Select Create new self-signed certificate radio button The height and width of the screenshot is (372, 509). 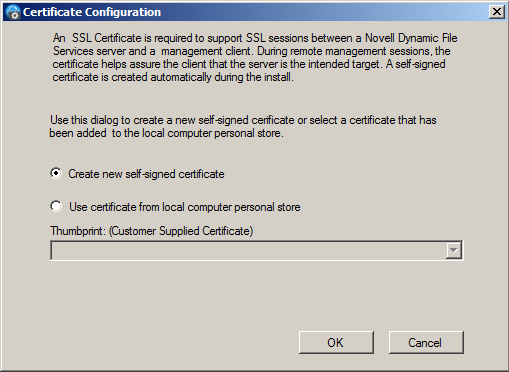[x=56, y=173]
